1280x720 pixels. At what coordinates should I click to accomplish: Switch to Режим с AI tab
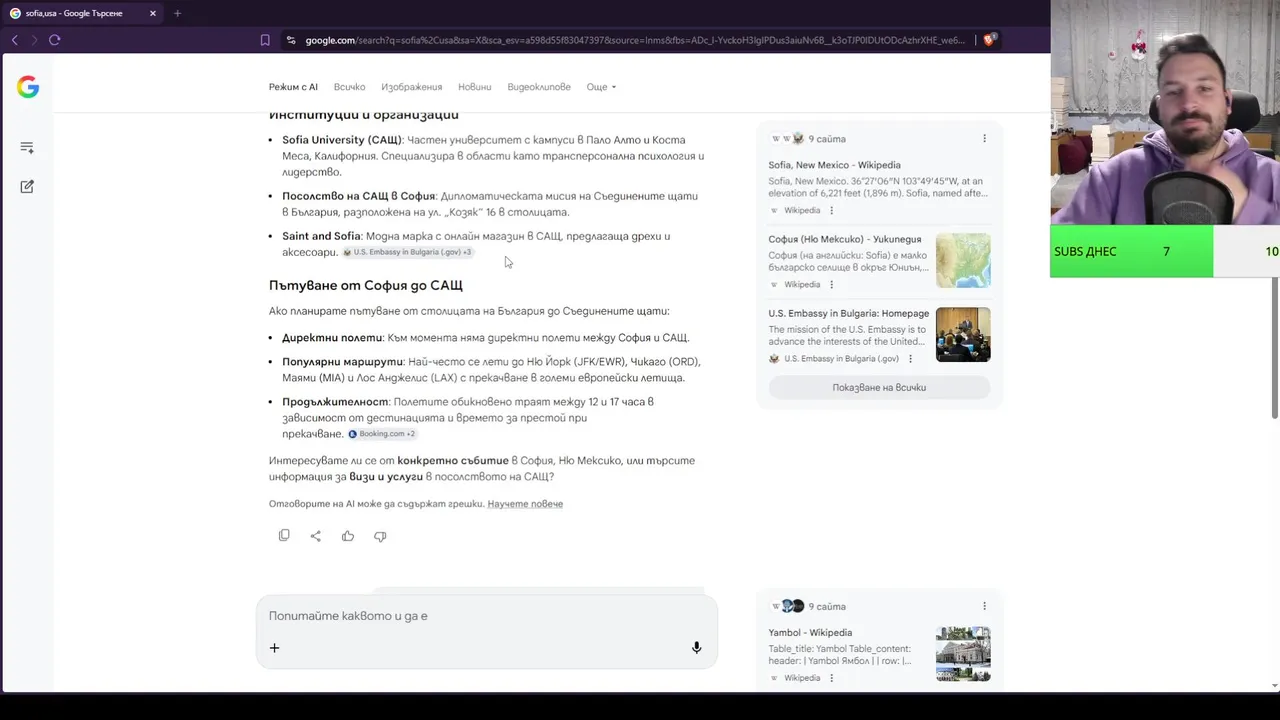tap(293, 87)
